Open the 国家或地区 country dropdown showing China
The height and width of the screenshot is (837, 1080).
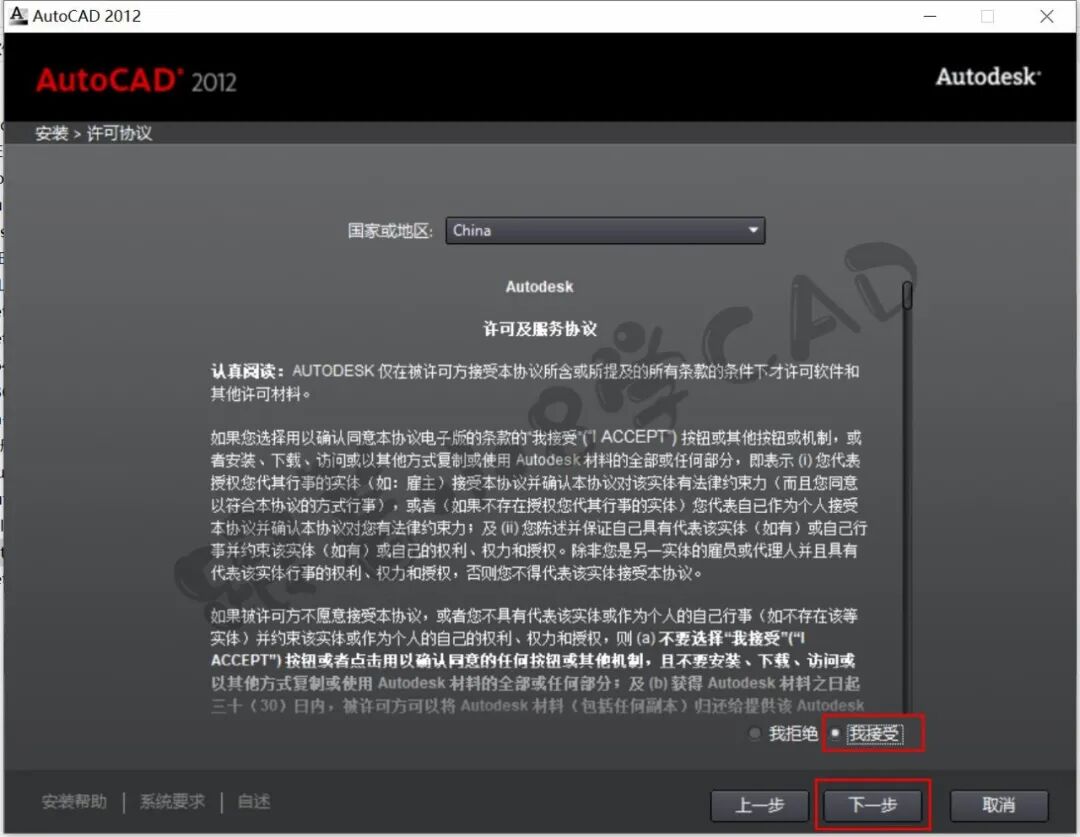605,230
